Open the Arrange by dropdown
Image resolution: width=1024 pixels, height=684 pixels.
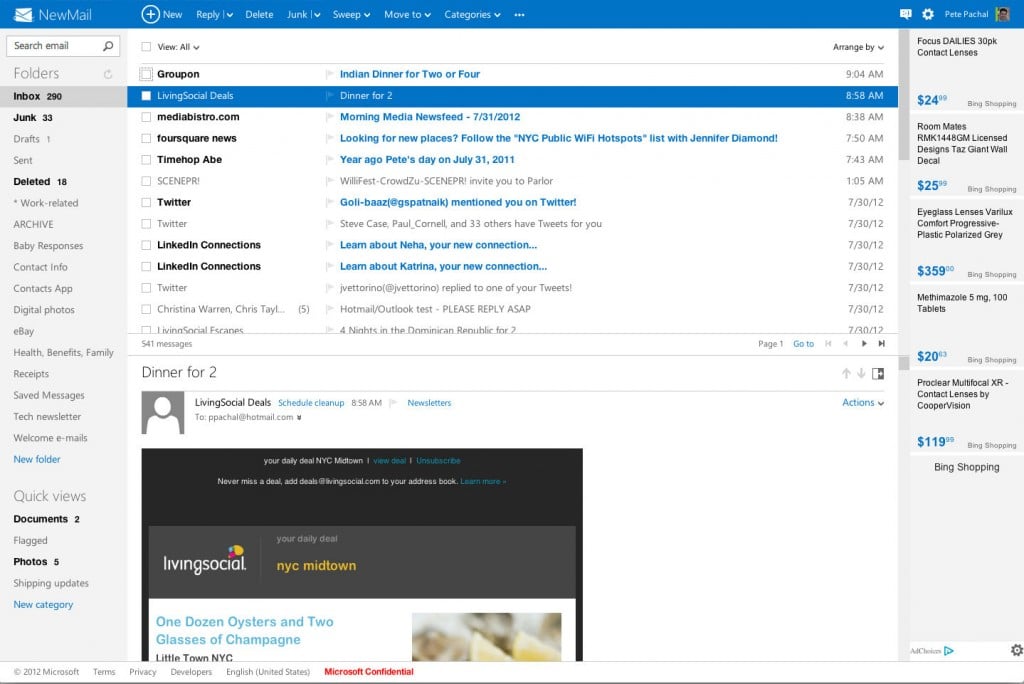point(858,47)
